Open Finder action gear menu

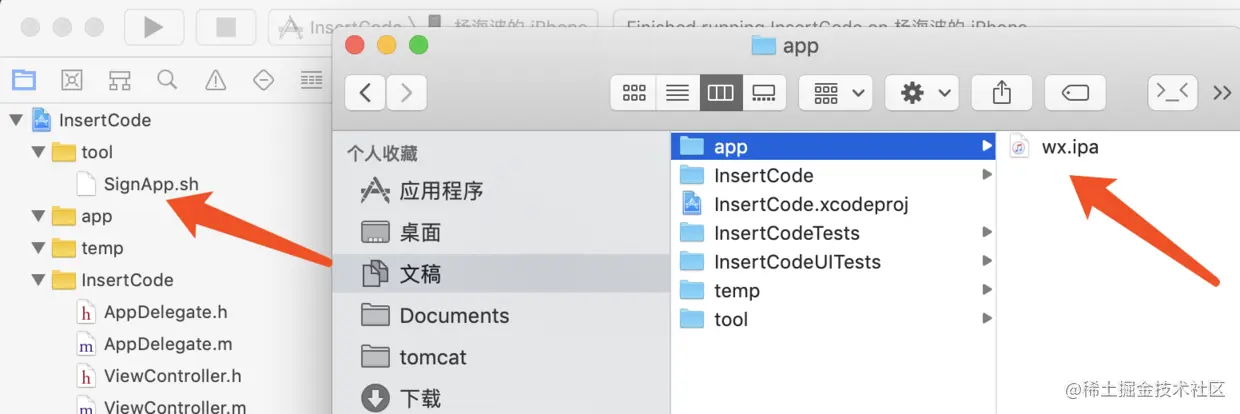click(x=923, y=93)
